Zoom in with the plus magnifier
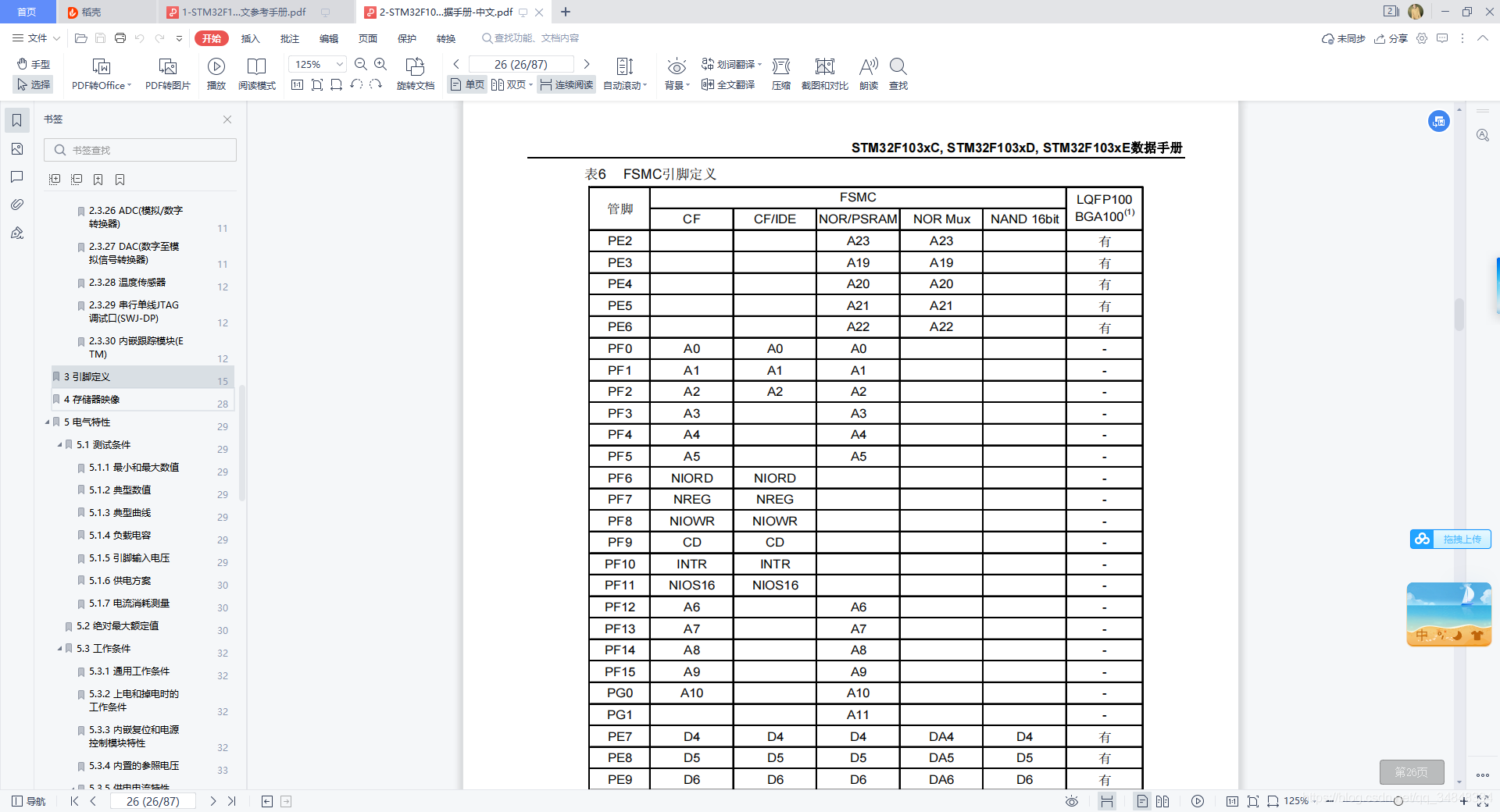 pos(380,64)
